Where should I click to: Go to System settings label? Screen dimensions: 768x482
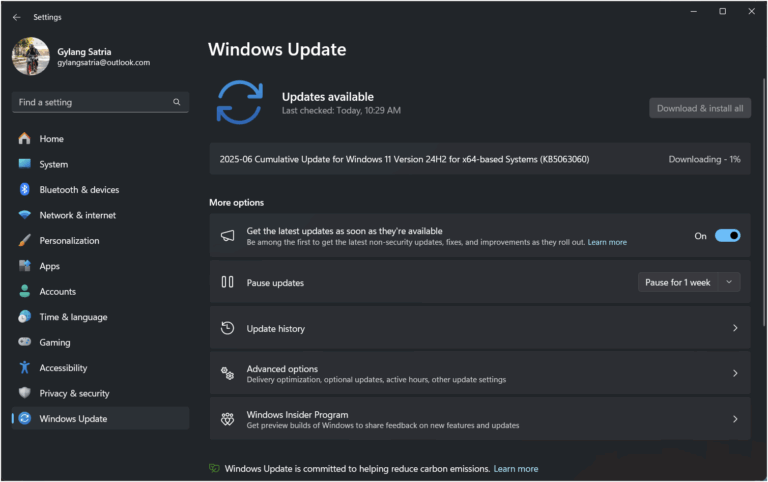pyautogui.click(x=53, y=164)
